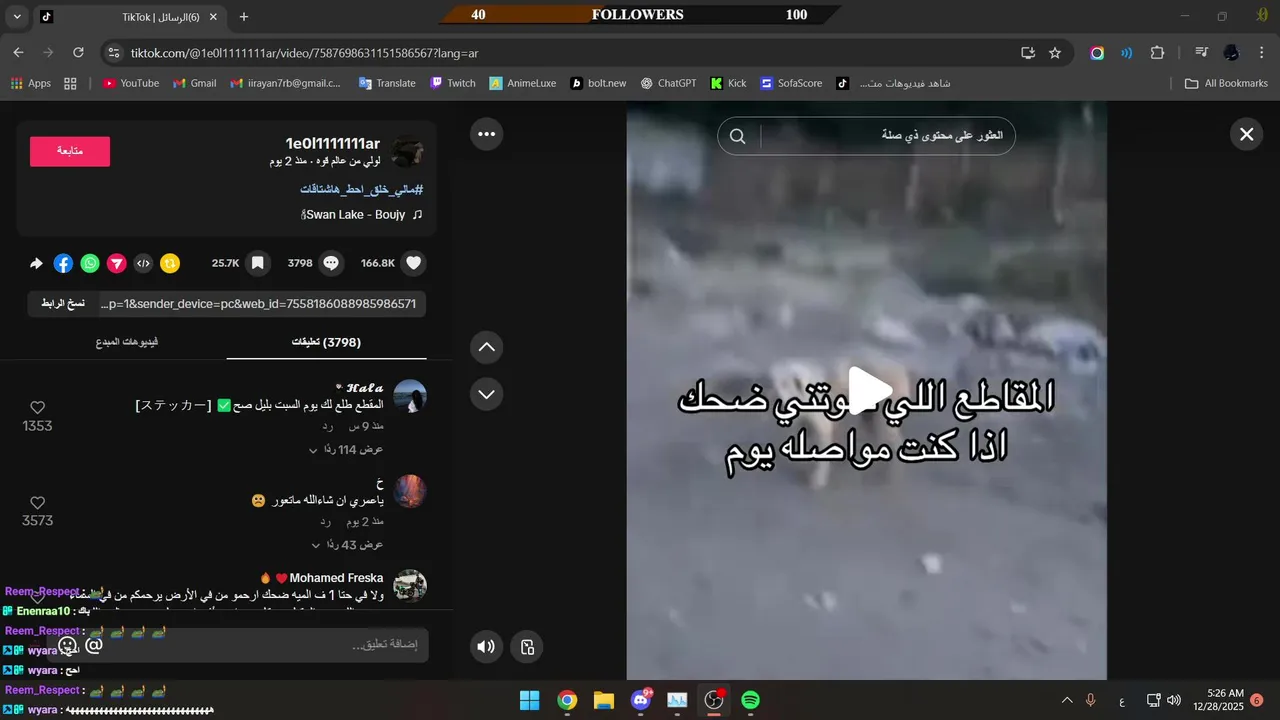Open comments via the speech bubble icon
Viewport: 1280px width, 720px height.
point(331,263)
